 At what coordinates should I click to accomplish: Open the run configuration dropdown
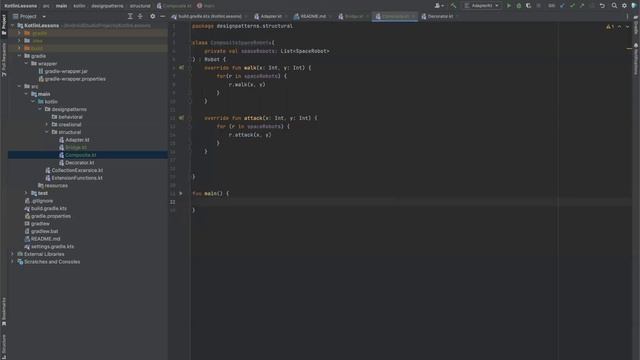click(x=482, y=6)
